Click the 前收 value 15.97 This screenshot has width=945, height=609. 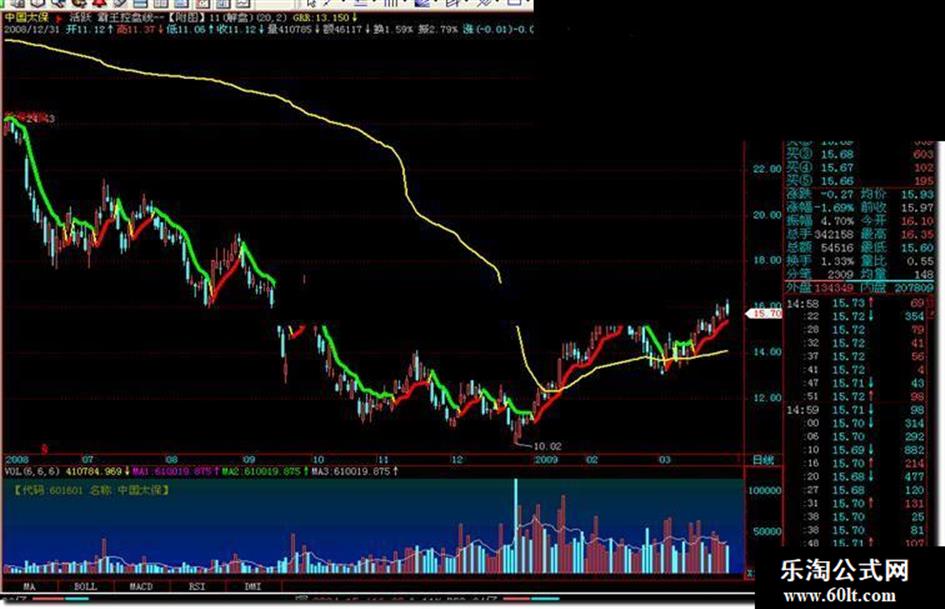tap(917, 207)
